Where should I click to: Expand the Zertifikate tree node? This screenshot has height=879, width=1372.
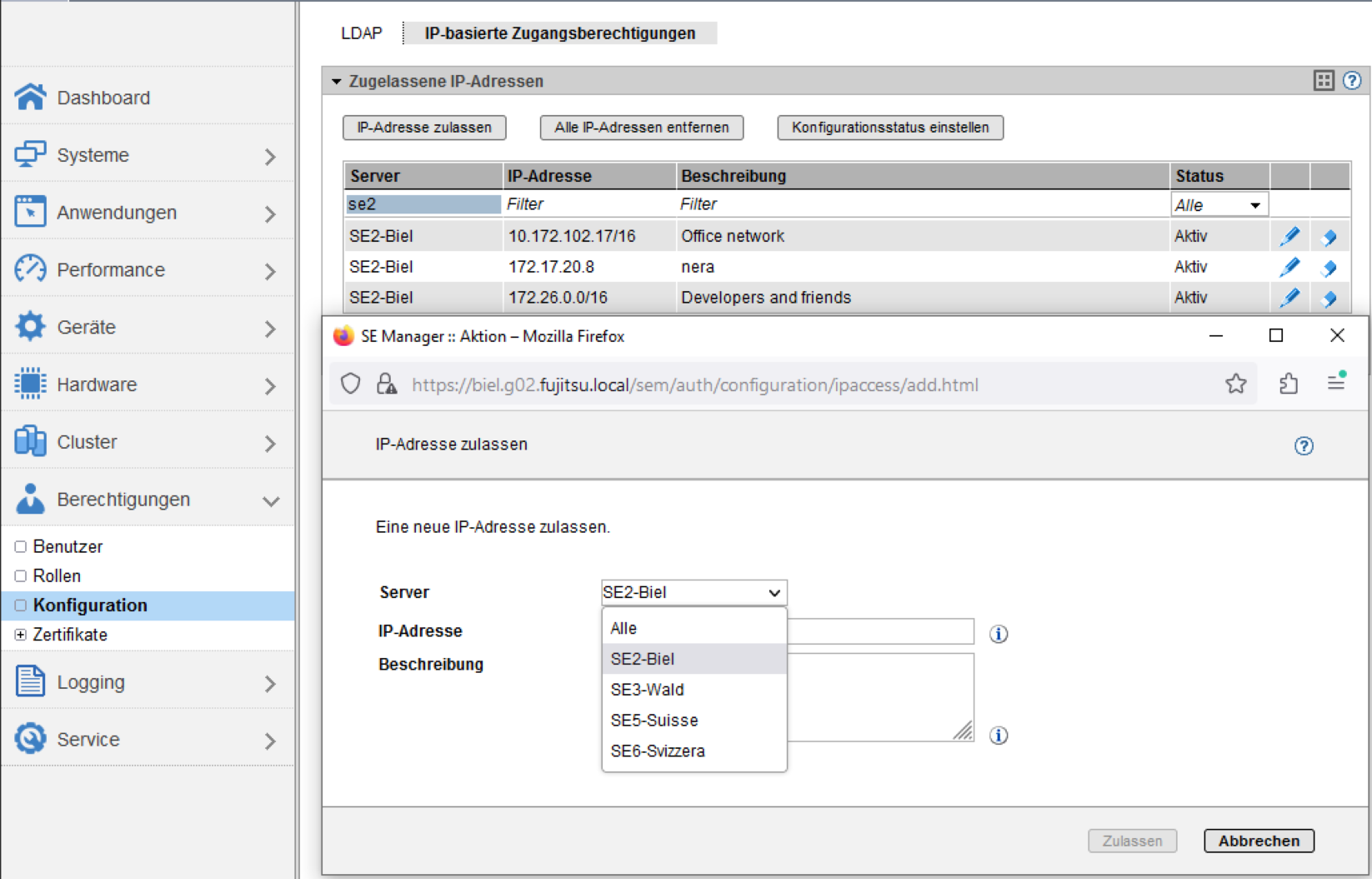click(21, 635)
